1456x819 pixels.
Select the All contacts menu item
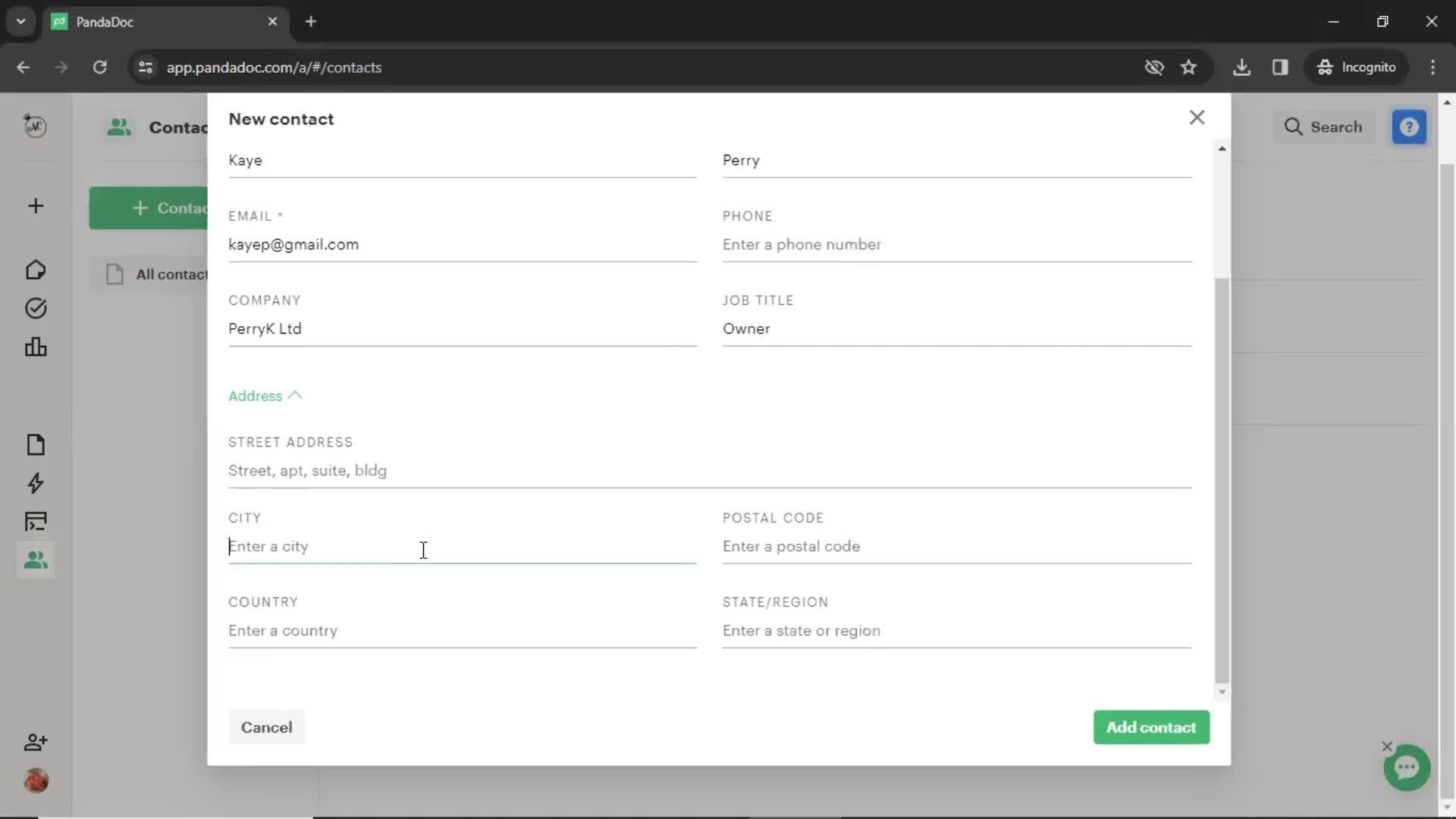[x=174, y=274]
